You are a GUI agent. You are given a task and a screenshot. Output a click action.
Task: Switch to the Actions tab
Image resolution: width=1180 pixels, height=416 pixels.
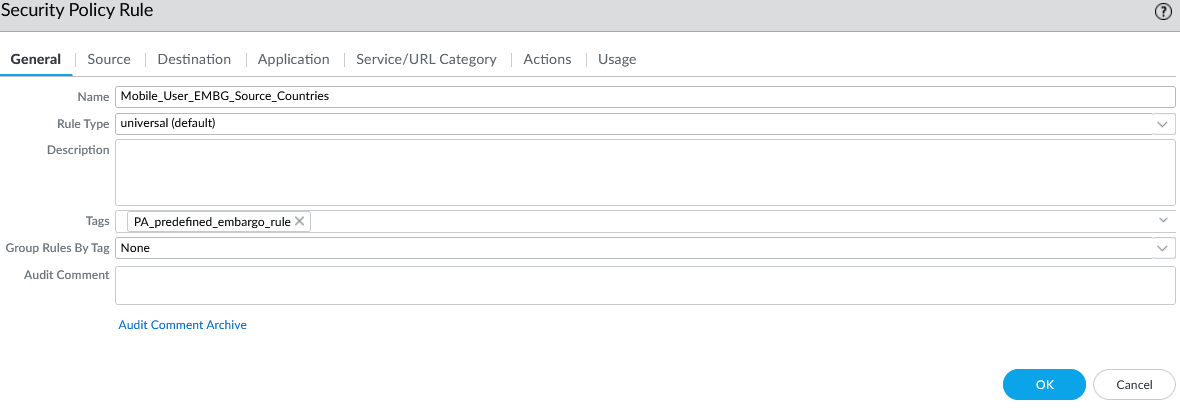tap(547, 59)
